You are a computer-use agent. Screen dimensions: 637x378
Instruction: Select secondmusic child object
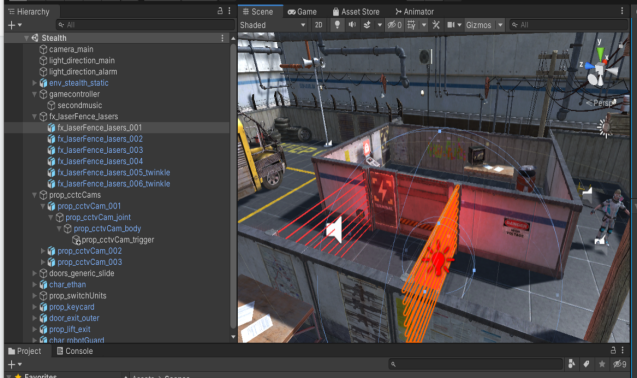[x=80, y=105]
